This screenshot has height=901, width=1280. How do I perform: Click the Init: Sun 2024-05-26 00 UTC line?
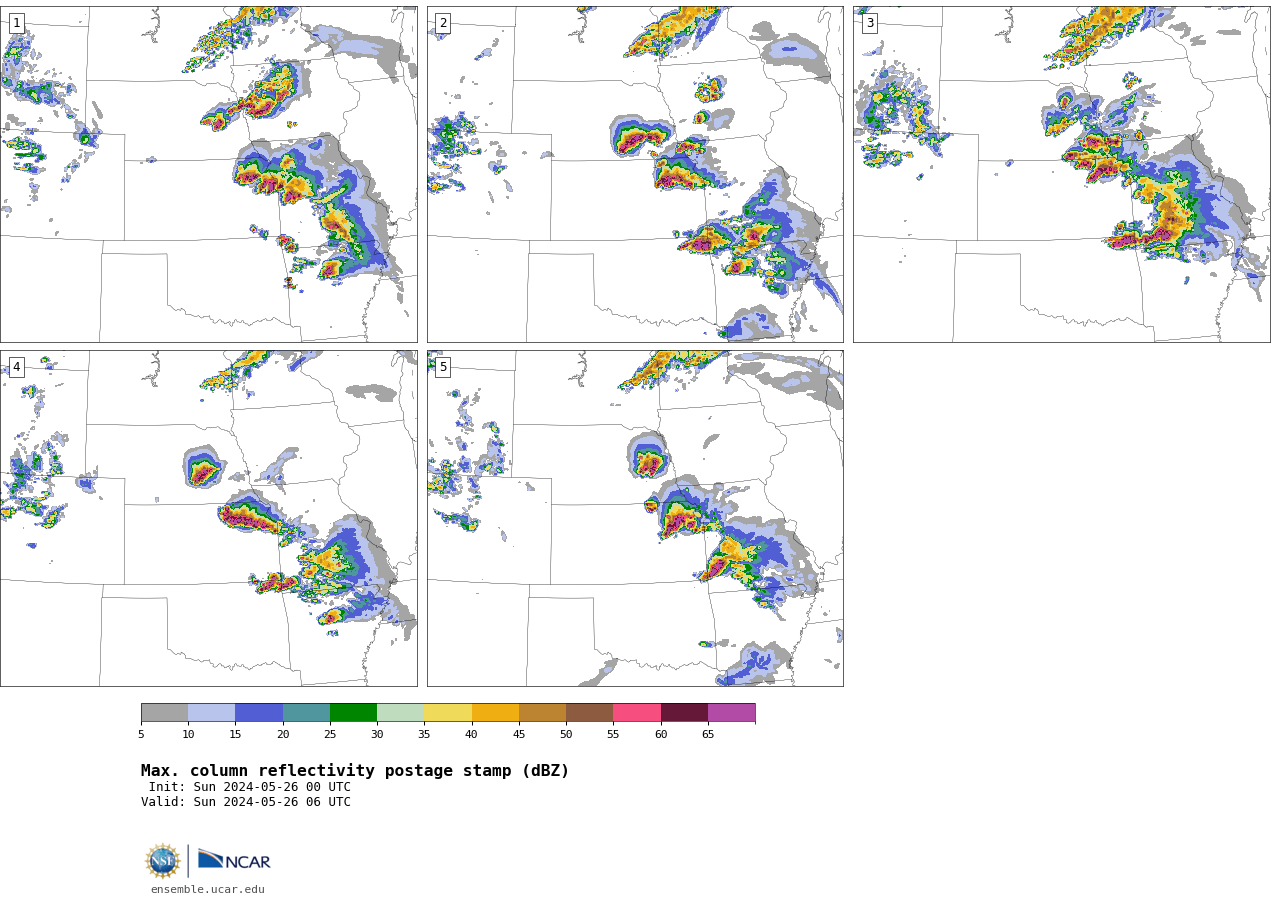(250, 787)
